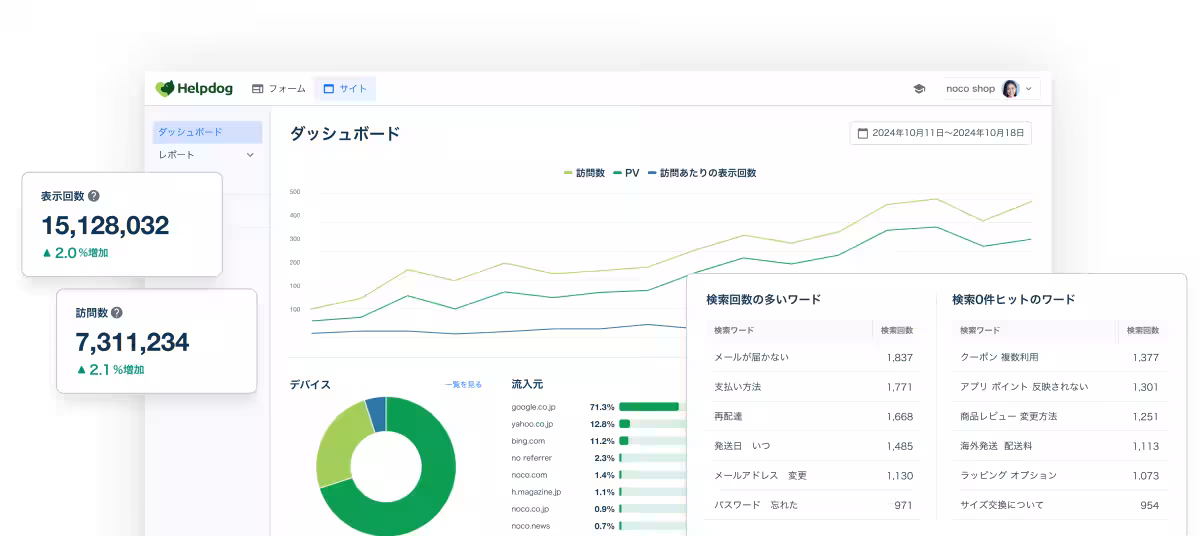Click the 一覧を見る link
The image size is (1200, 536).
463,384
